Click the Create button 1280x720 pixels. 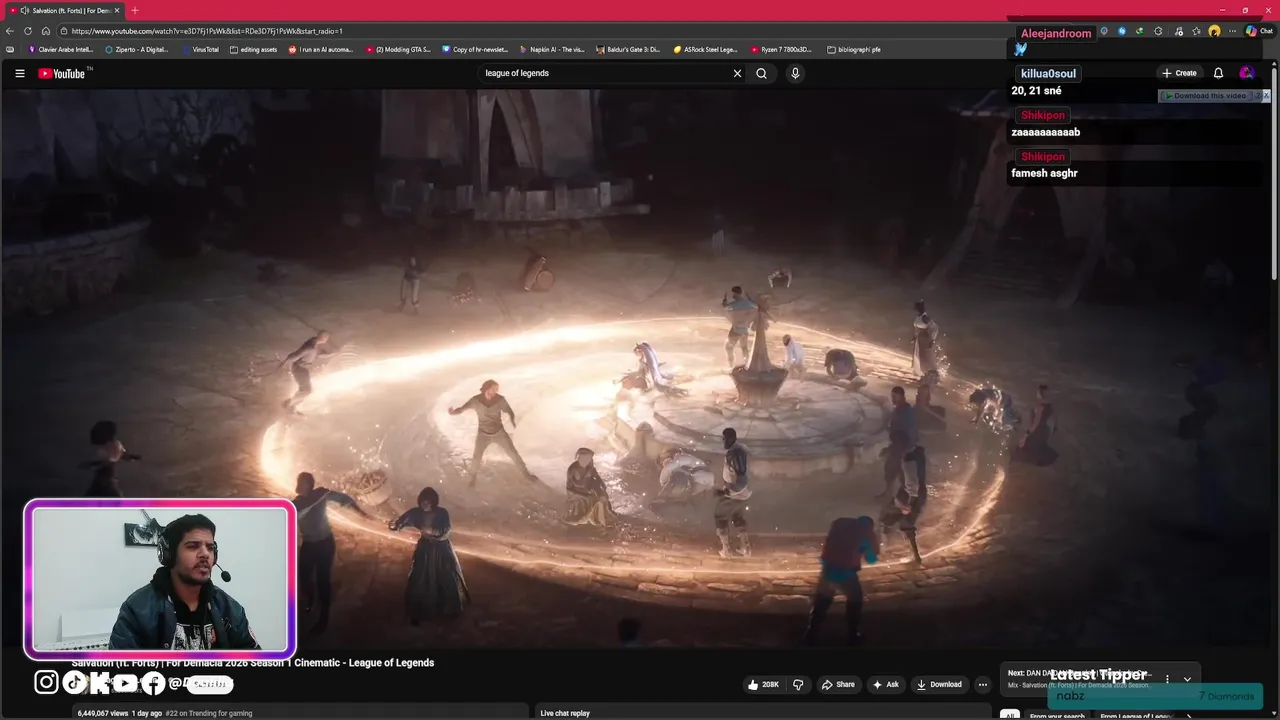[1179, 73]
